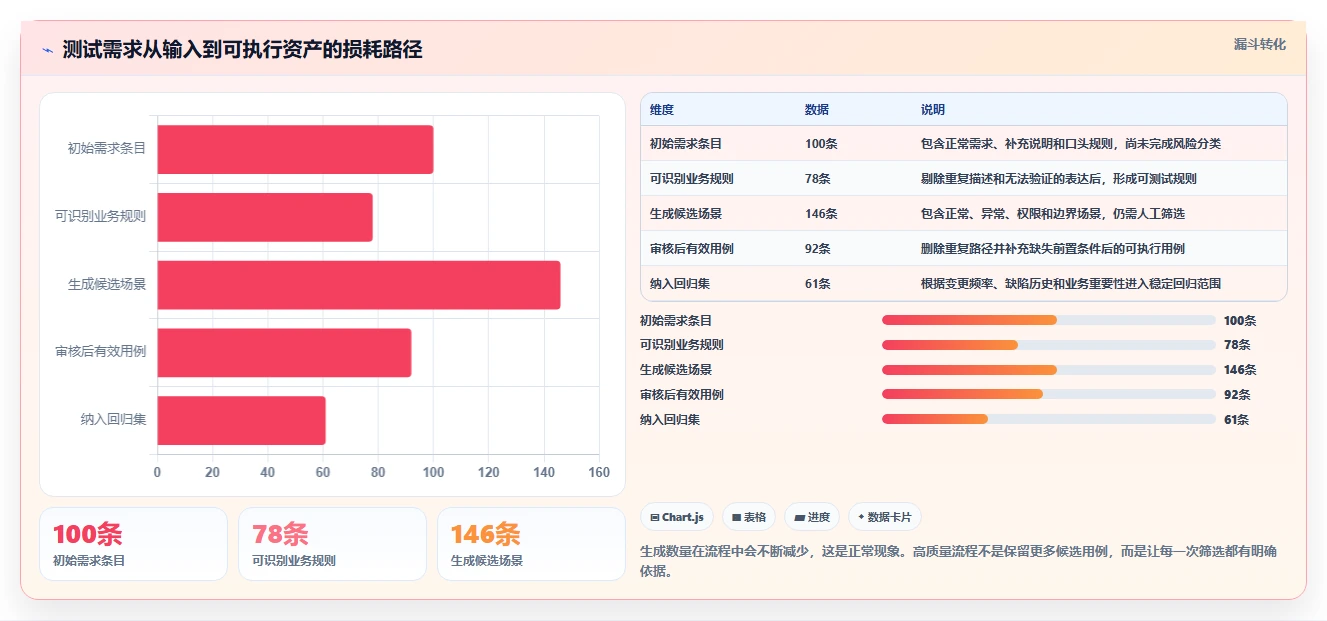Click the 可识别业务规则 cell in the table

(x=692, y=179)
